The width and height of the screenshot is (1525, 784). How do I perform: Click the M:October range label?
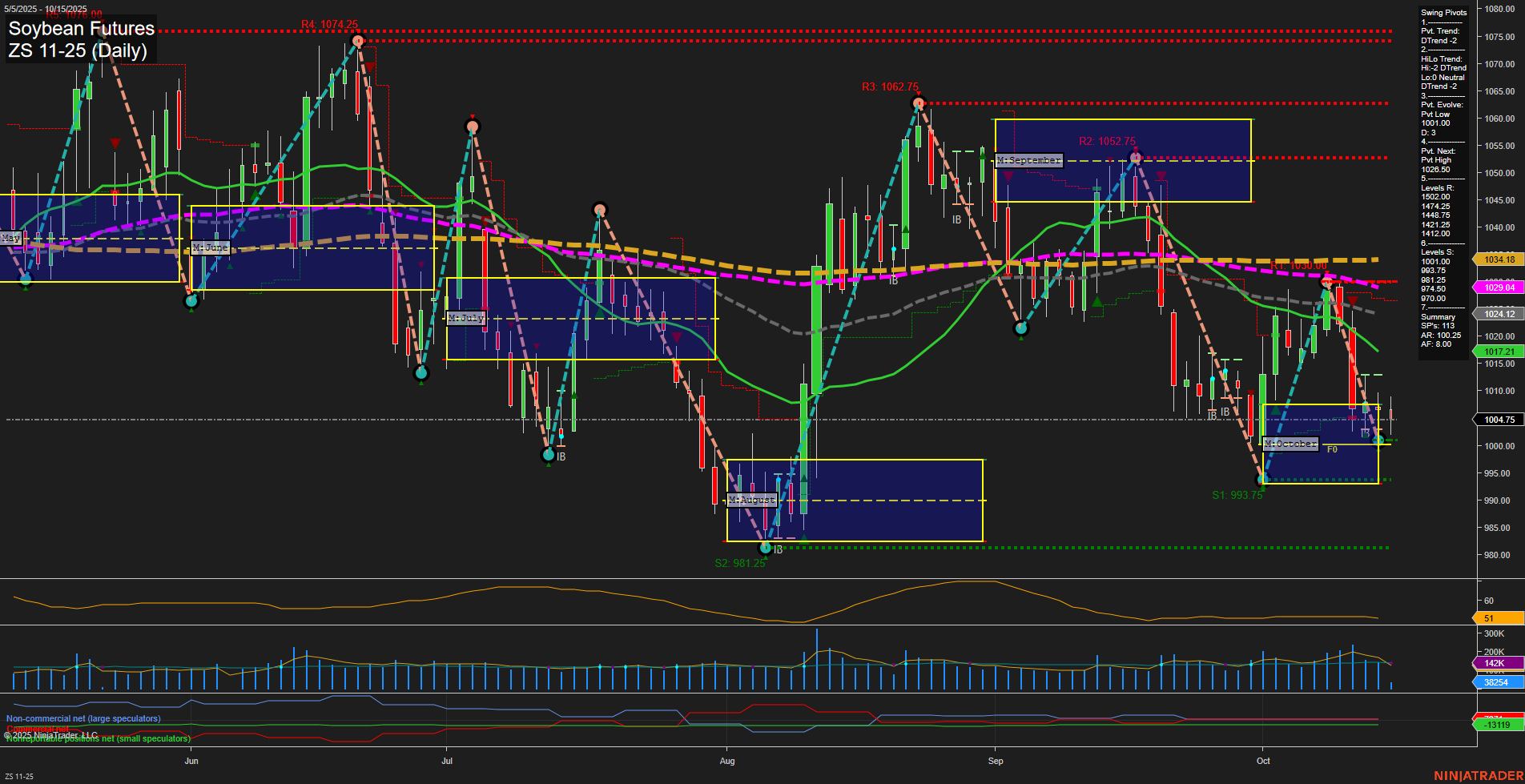tap(1290, 442)
